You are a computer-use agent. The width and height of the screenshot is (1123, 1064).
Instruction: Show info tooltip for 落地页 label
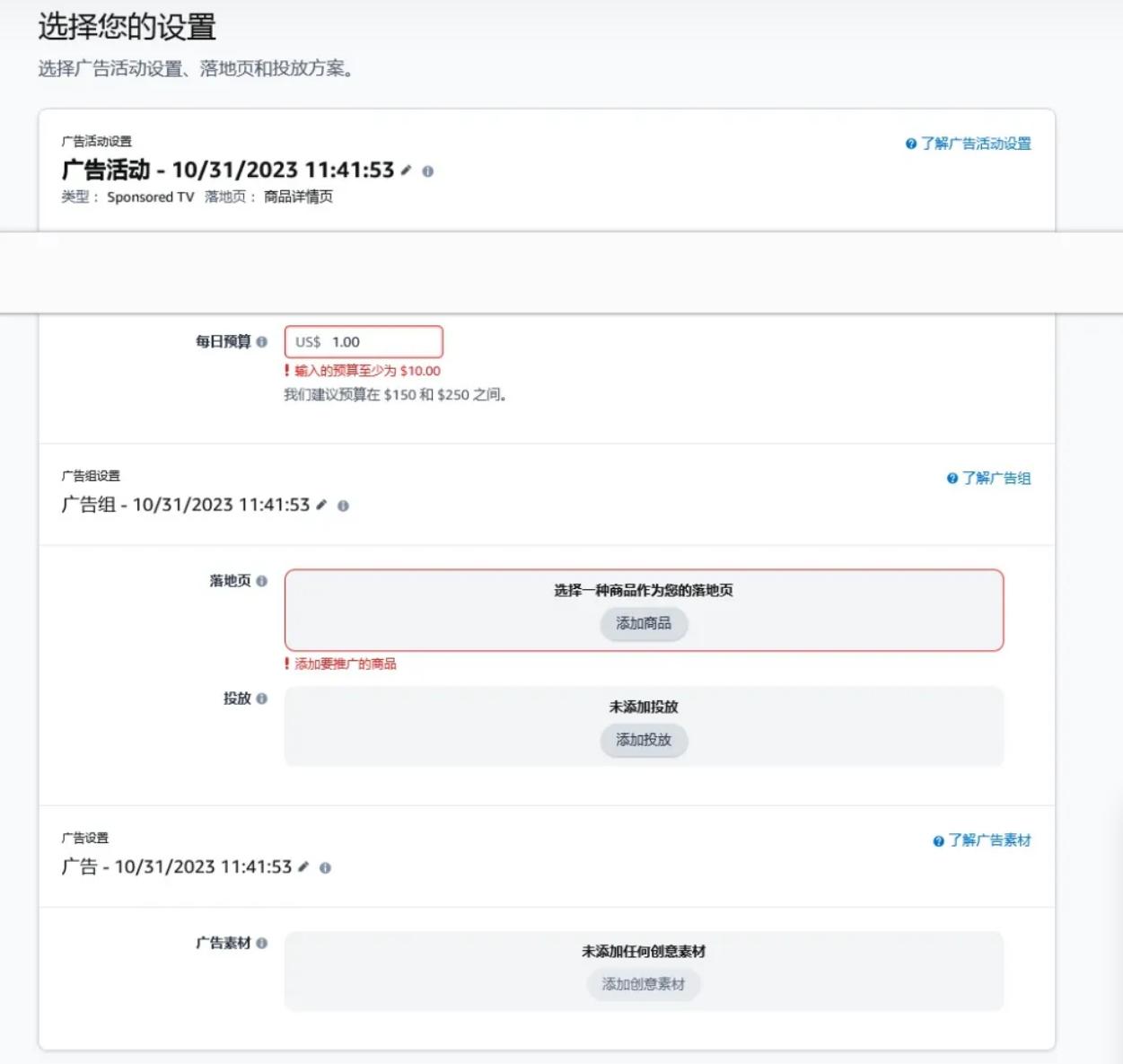pyautogui.click(x=262, y=581)
